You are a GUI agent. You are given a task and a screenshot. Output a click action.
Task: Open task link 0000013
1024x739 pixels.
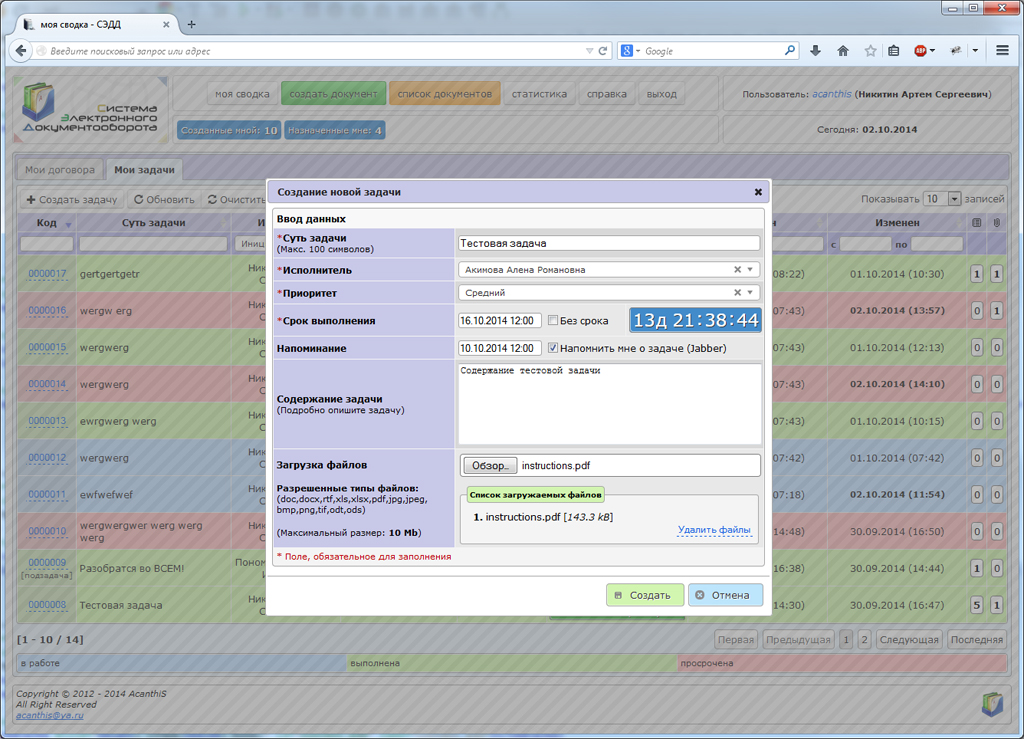(47, 421)
